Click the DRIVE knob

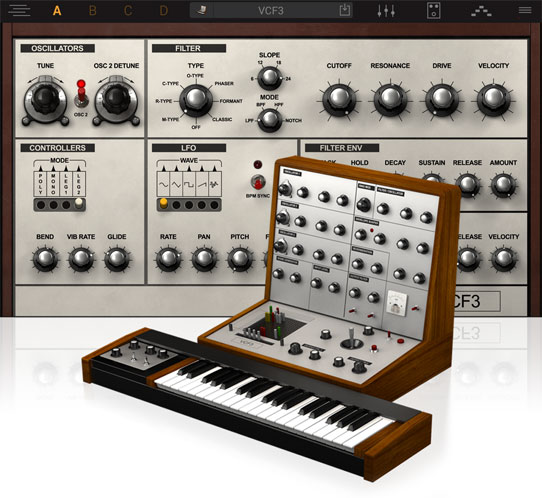(442, 101)
